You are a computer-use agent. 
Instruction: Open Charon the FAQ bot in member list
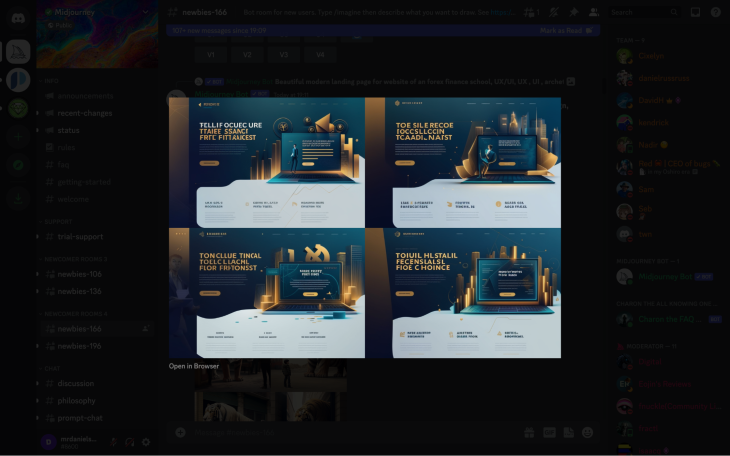click(669, 319)
